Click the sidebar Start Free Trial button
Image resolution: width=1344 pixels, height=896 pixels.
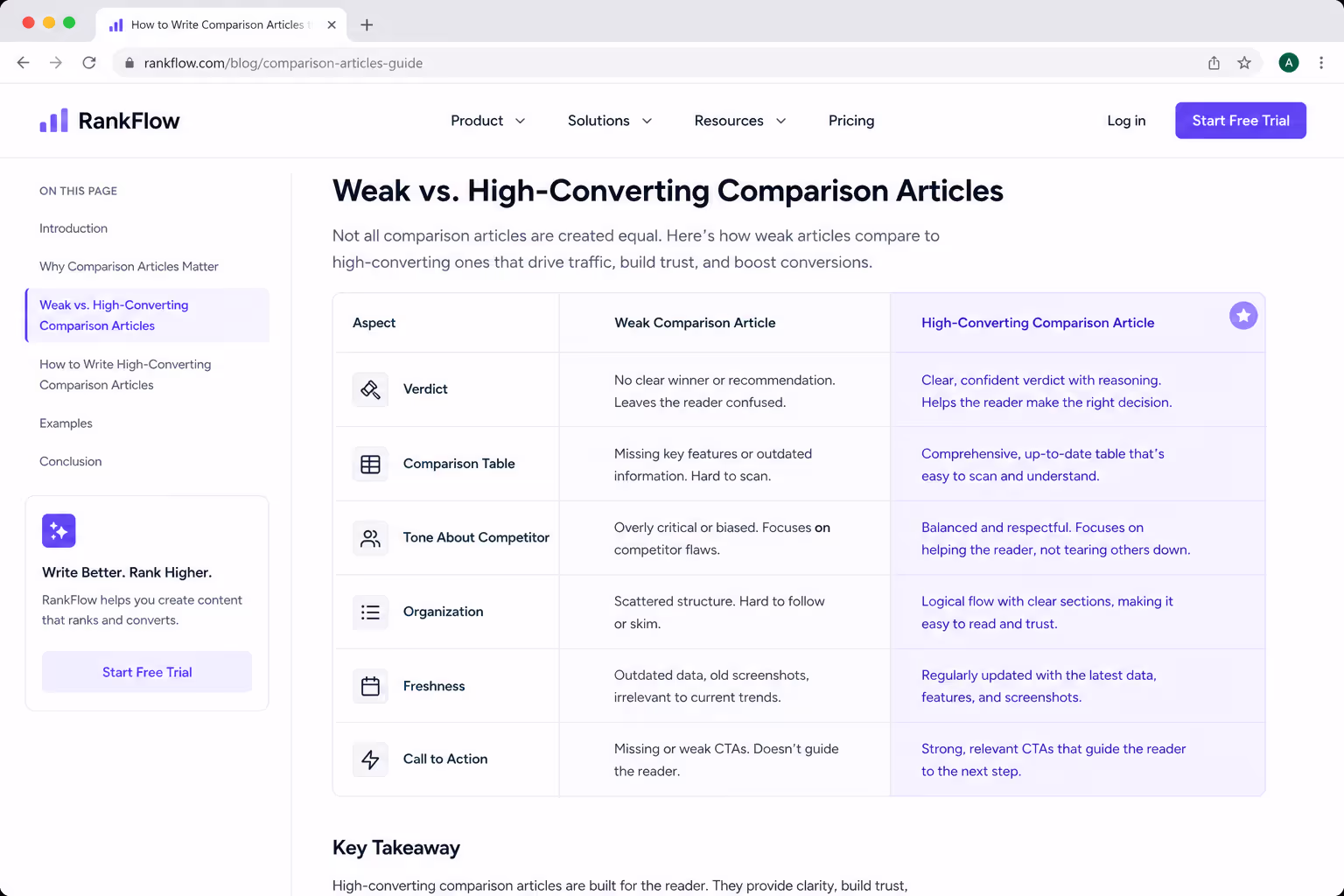coord(147,672)
